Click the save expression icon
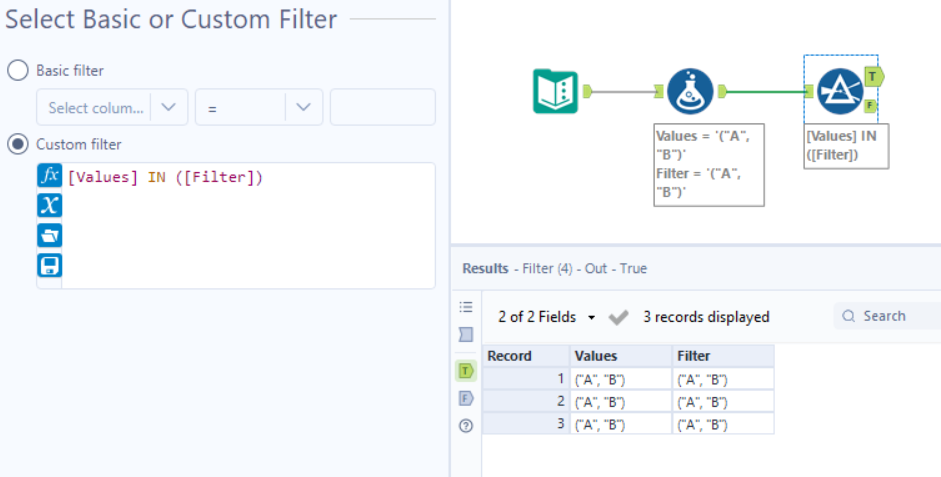The width and height of the screenshot is (941, 477). point(49,265)
